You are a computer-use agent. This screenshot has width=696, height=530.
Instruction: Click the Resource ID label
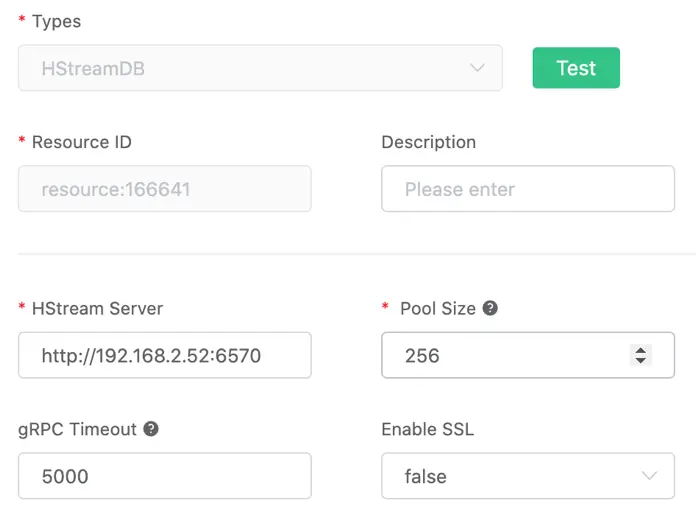pos(82,142)
